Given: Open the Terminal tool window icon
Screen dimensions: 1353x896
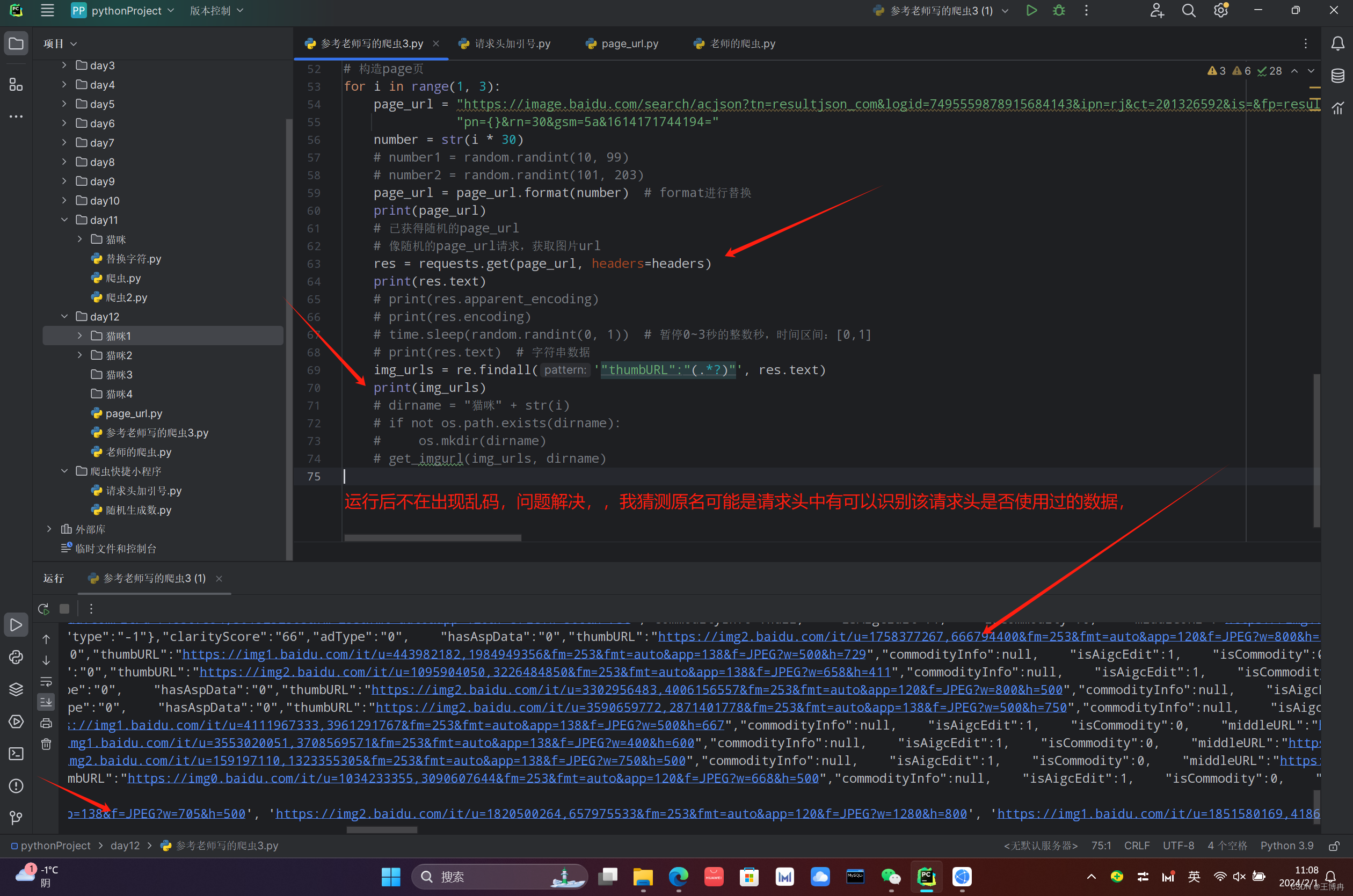Looking at the screenshot, I should tap(16, 754).
